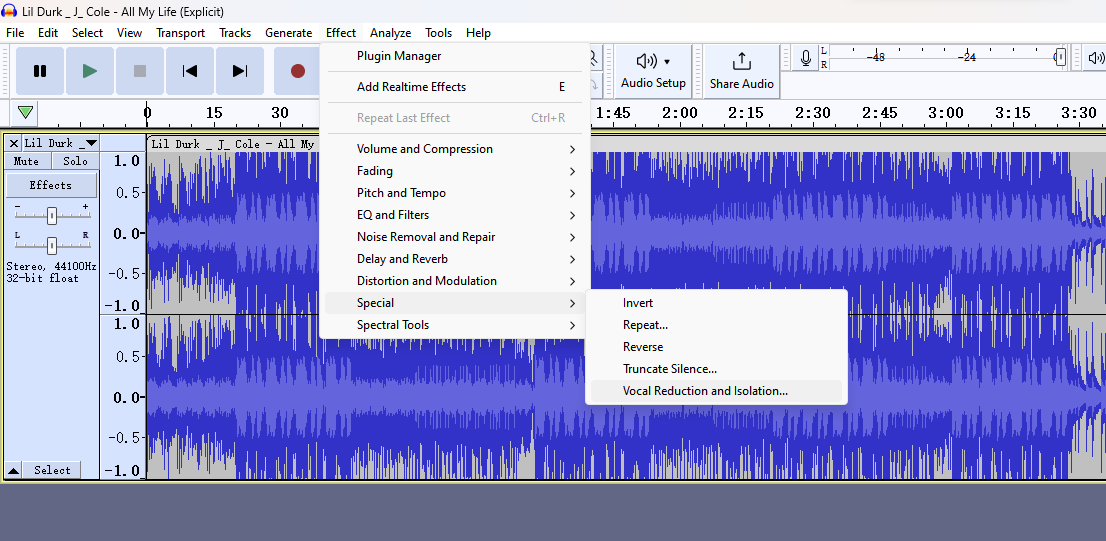Image resolution: width=1106 pixels, height=541 pixels.
Task: Open the Transport menu
Action: (181, 33)
